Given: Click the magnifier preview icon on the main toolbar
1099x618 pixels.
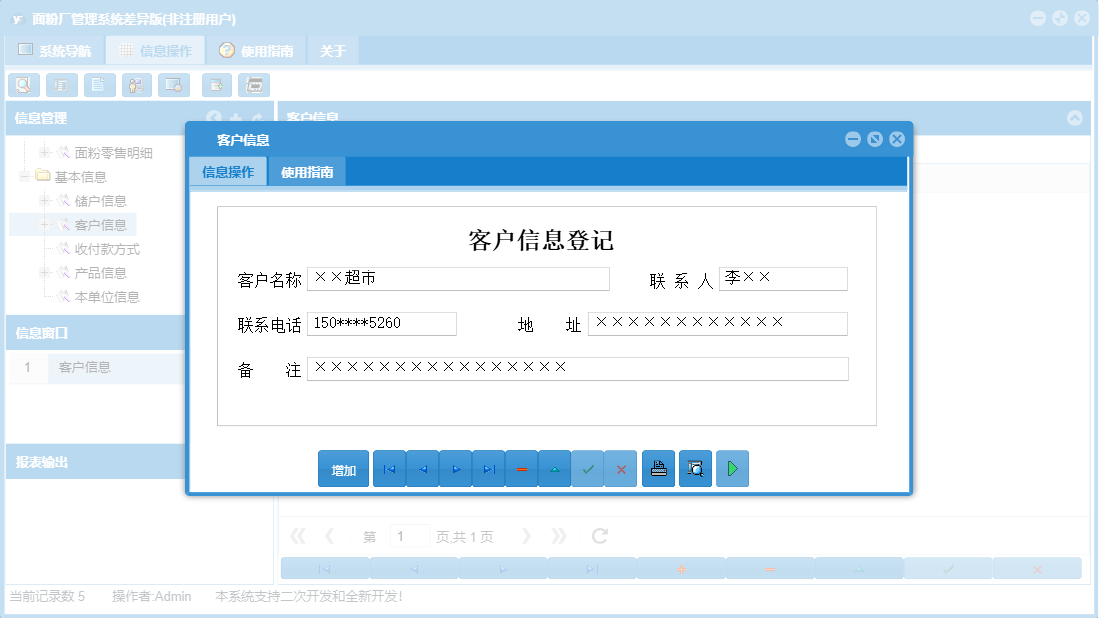Looking at the screenshot, I should 24,85.
